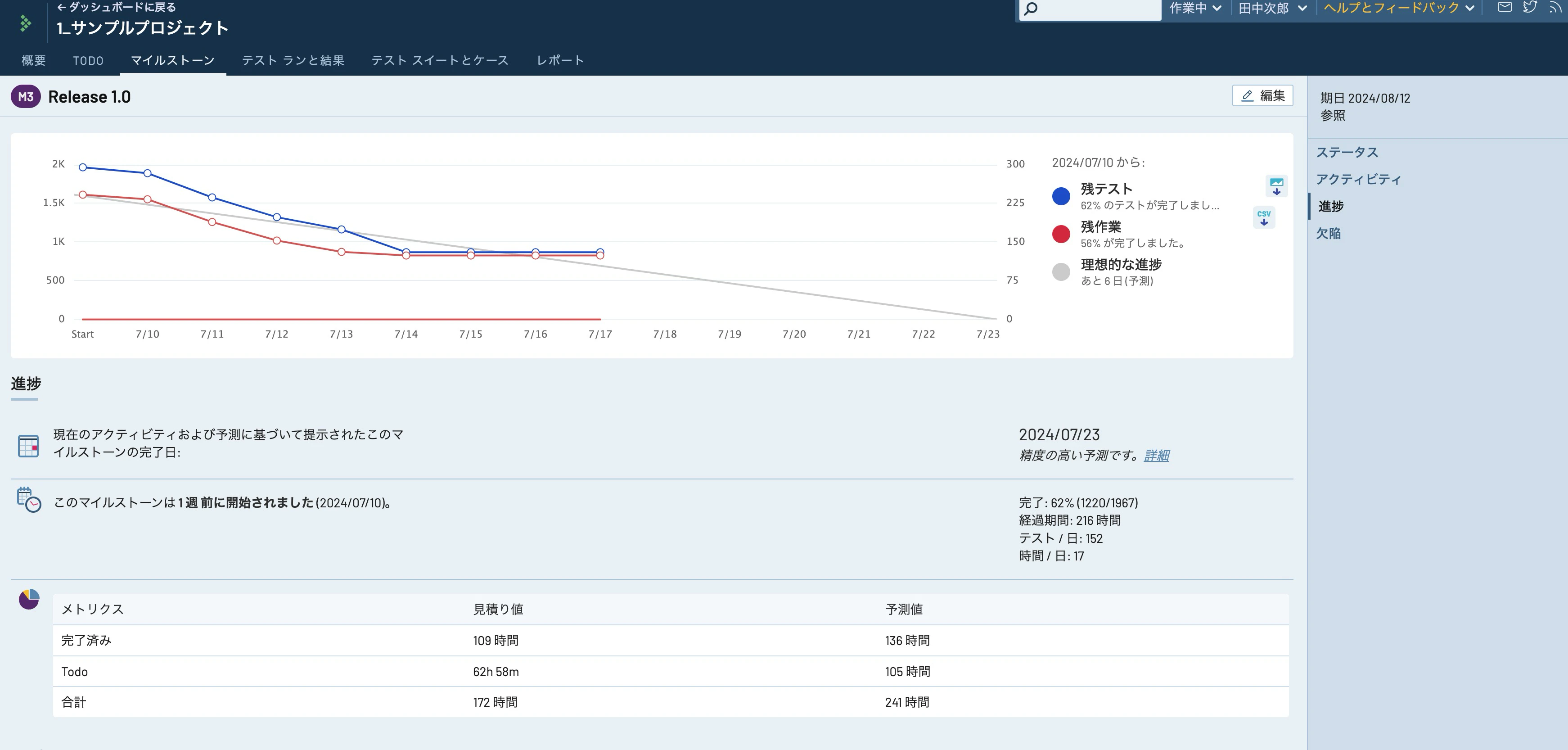Click the 62h 58m estimate cell
Image resolution: width=1568 pixels, height=750 pixels.
(x=496, y=672)
